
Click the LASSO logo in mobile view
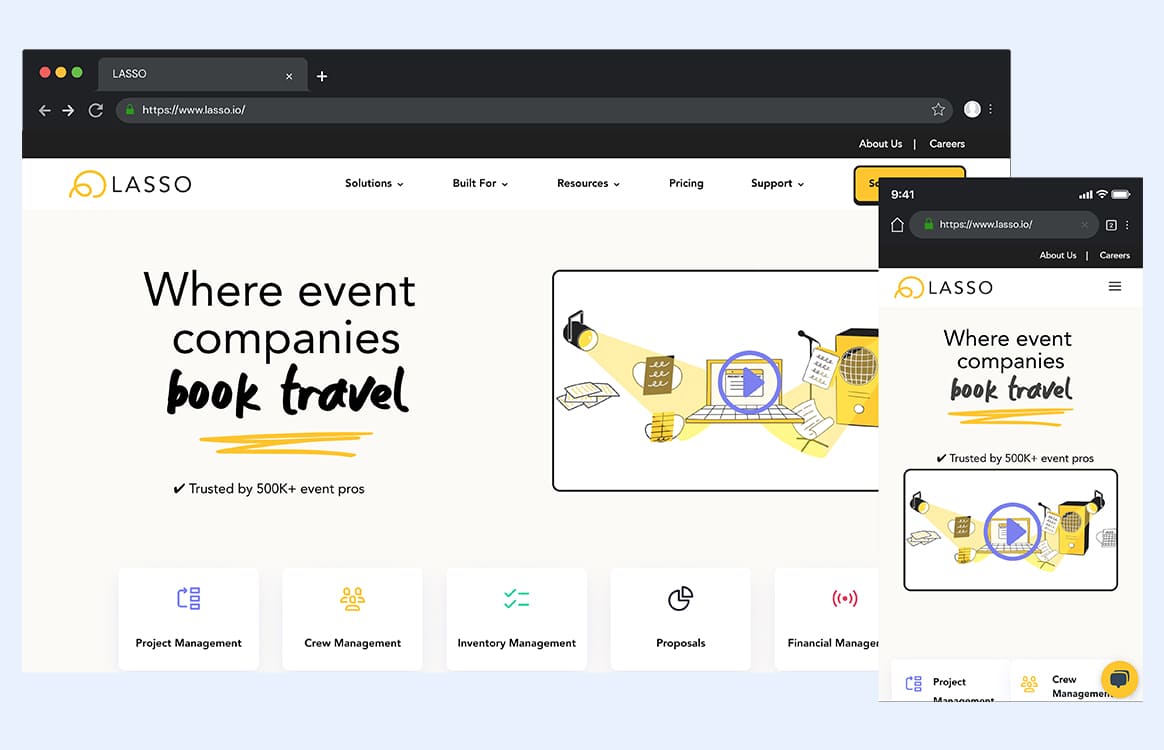point(944,287)
